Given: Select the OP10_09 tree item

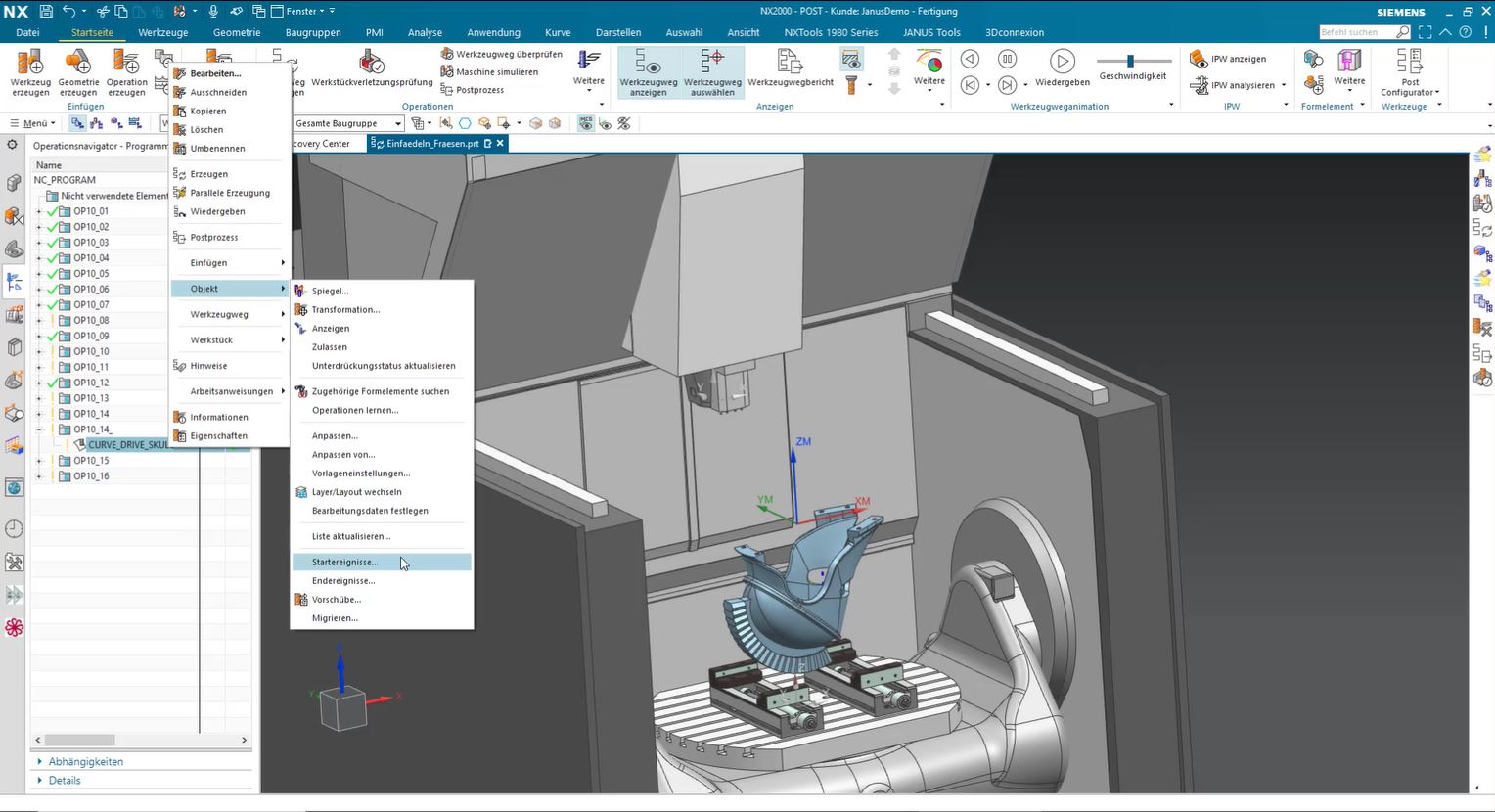Looking at the screenshot, I should pos(91,337).
